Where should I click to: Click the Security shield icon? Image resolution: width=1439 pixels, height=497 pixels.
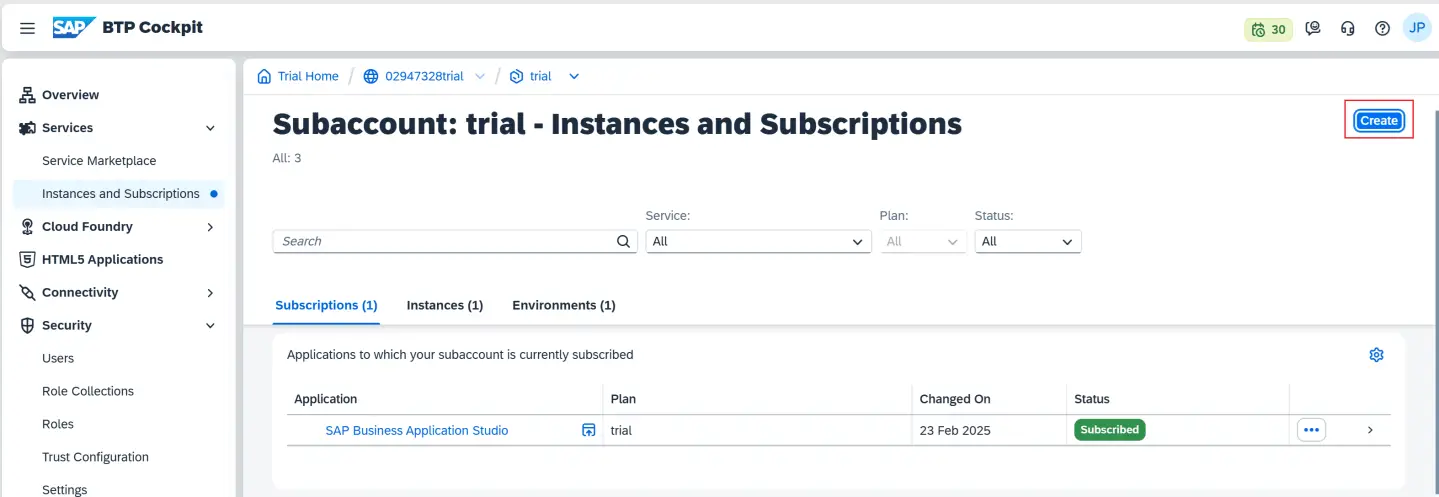[27, 325]
